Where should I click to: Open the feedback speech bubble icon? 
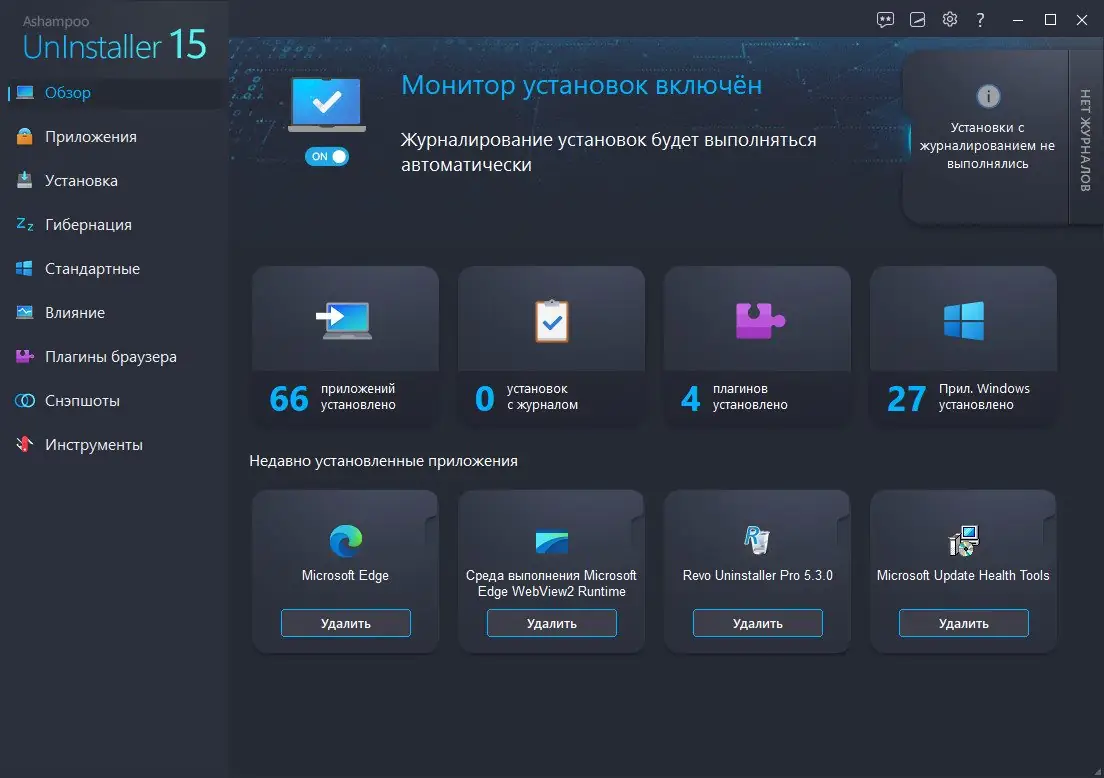click(x=884, y=19)
